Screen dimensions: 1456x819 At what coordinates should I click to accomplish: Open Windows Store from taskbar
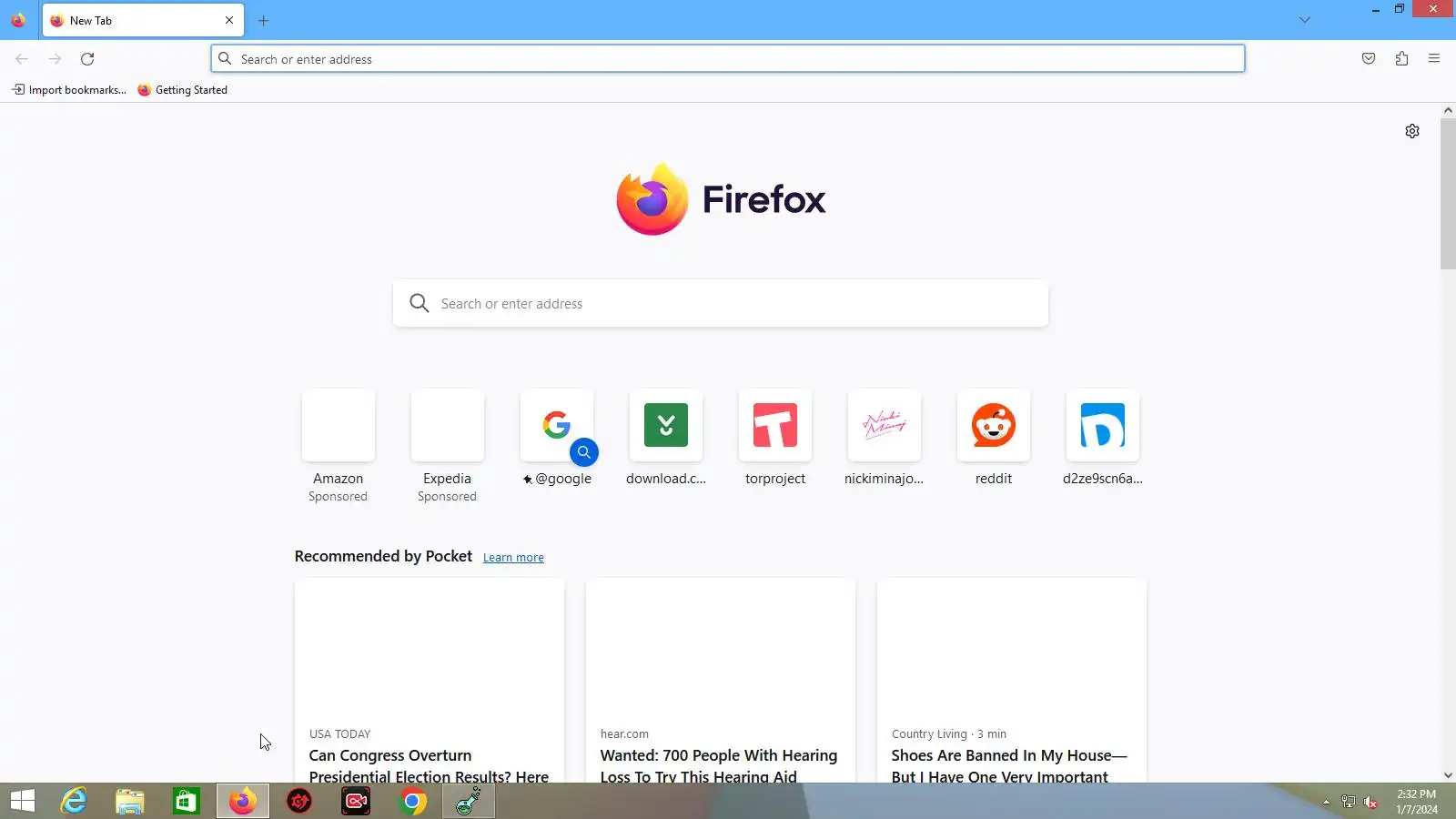pos(187,801)
